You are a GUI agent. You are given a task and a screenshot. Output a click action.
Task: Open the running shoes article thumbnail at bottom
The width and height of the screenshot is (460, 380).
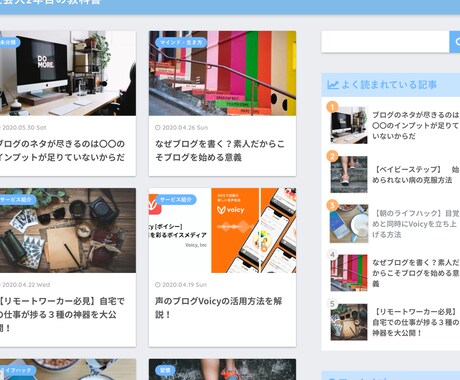point(222,369)
